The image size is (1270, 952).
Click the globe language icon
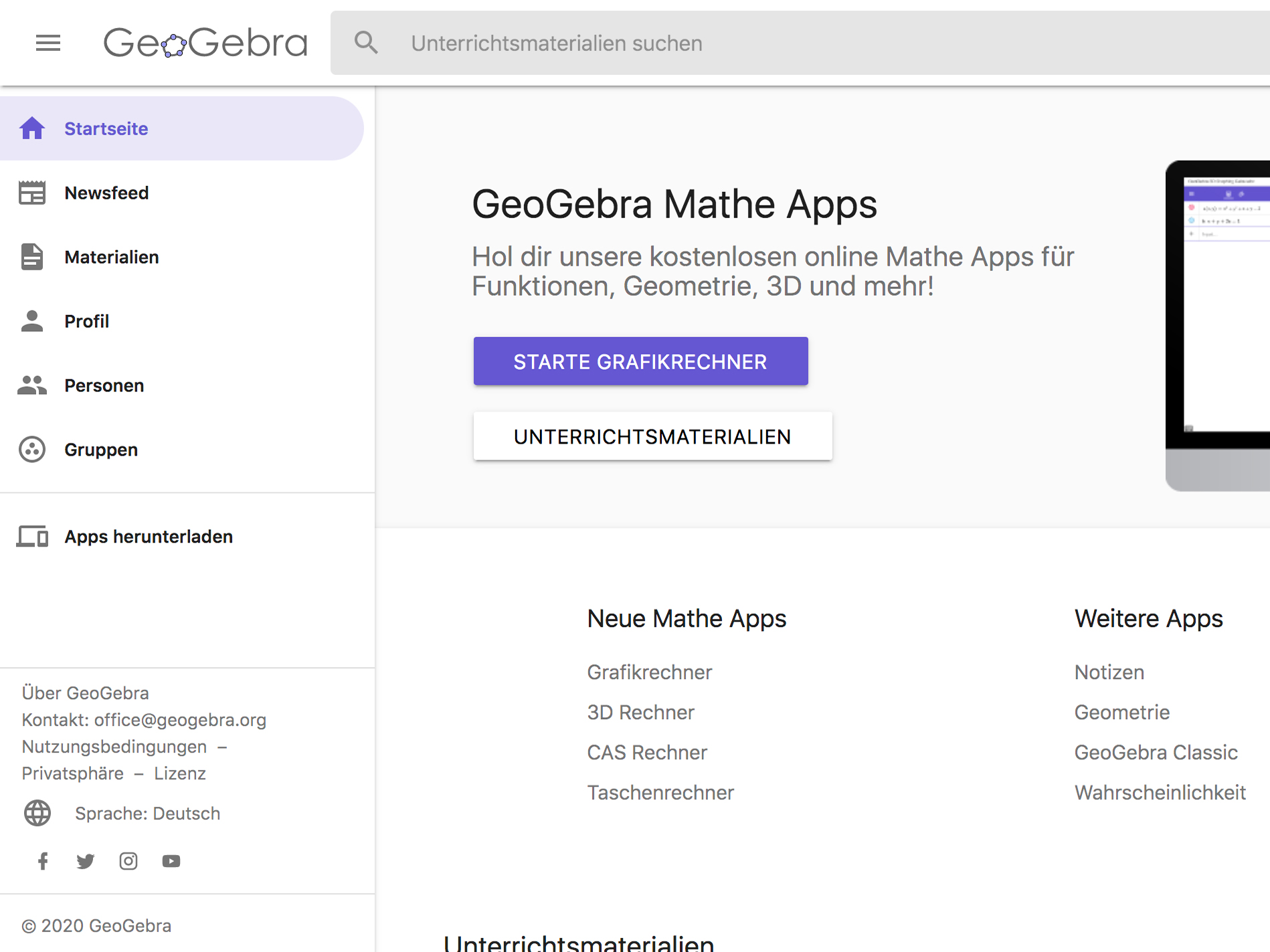pos(37,814)
